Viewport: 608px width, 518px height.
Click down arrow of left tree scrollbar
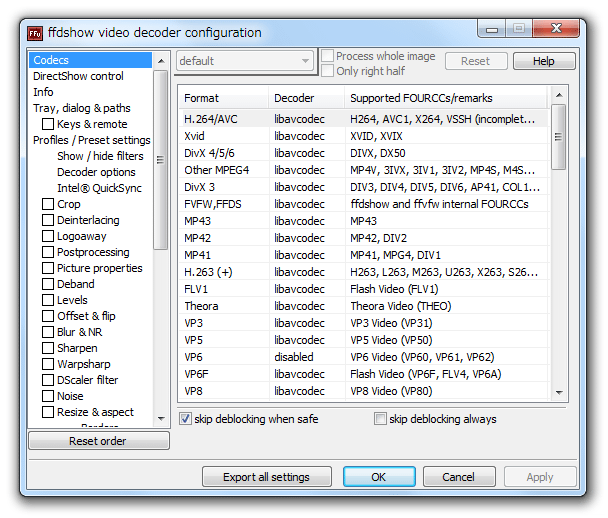(x=161, y=418)
